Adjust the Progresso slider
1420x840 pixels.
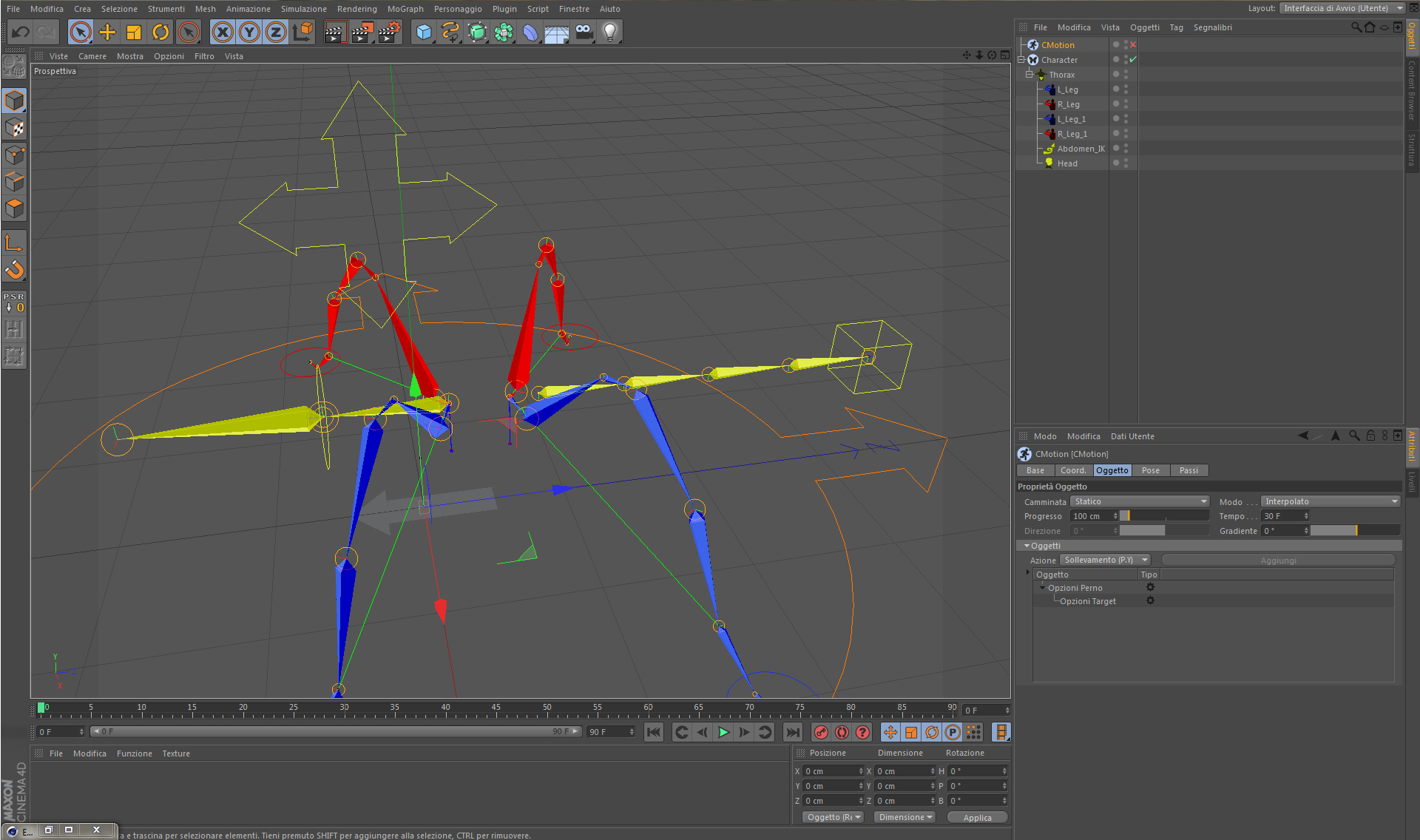click(1163, 516)
